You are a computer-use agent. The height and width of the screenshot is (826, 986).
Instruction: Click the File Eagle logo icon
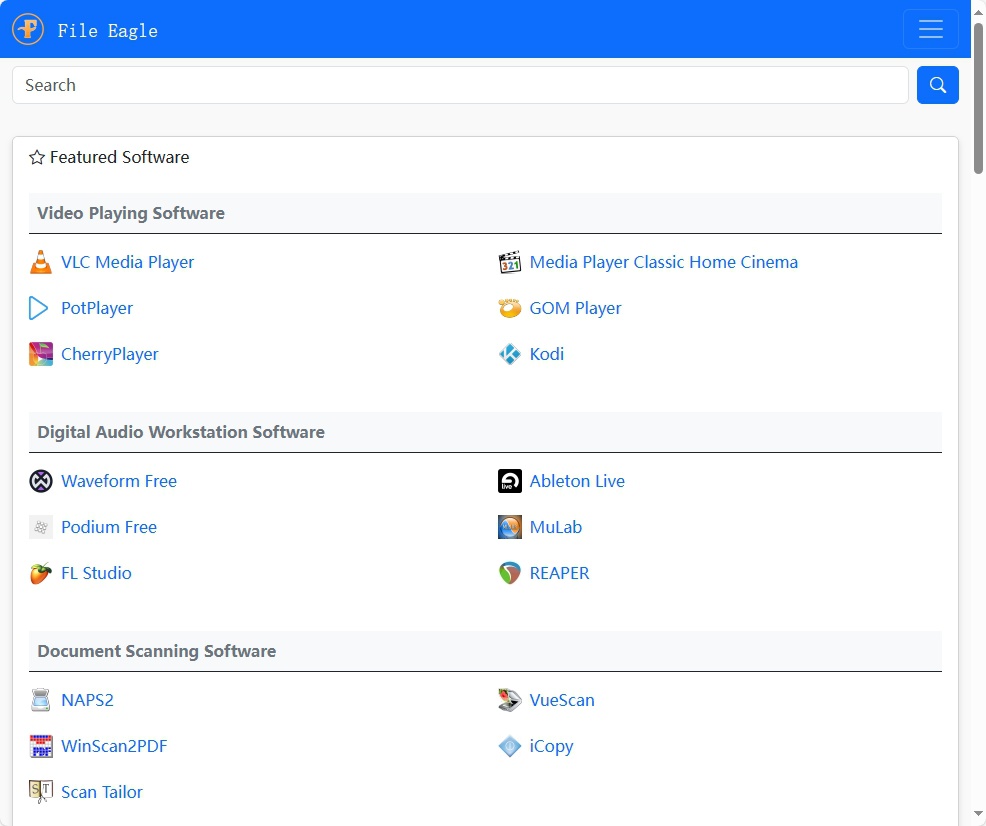click(x=28, y=29)
